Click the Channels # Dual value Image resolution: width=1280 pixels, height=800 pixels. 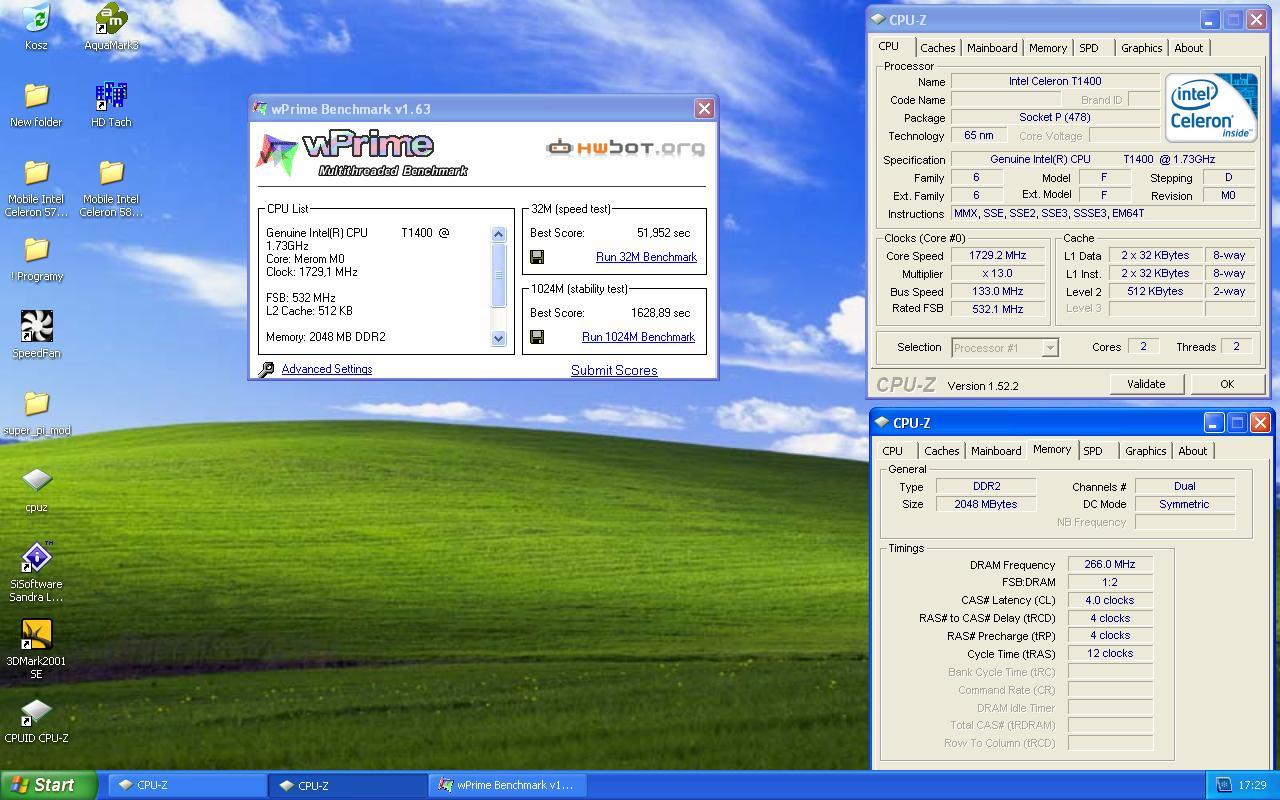[x=1185, y=486]
